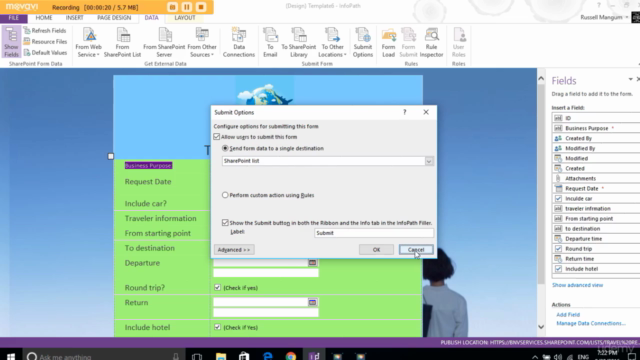
Task: Toggle the Round trip checkbox on the form
Action: click(217, 288)
